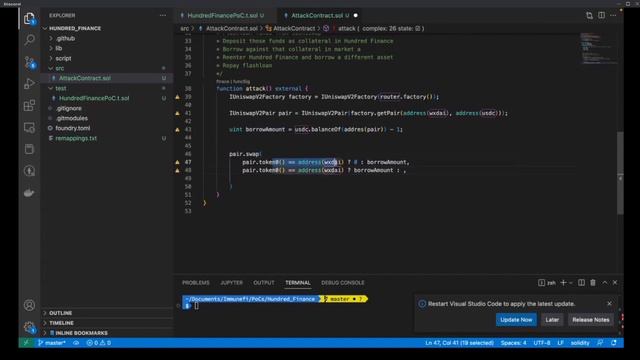Kill terminal with trash icon
Viewport: 640px width, 360px height.
click(593, 282)
